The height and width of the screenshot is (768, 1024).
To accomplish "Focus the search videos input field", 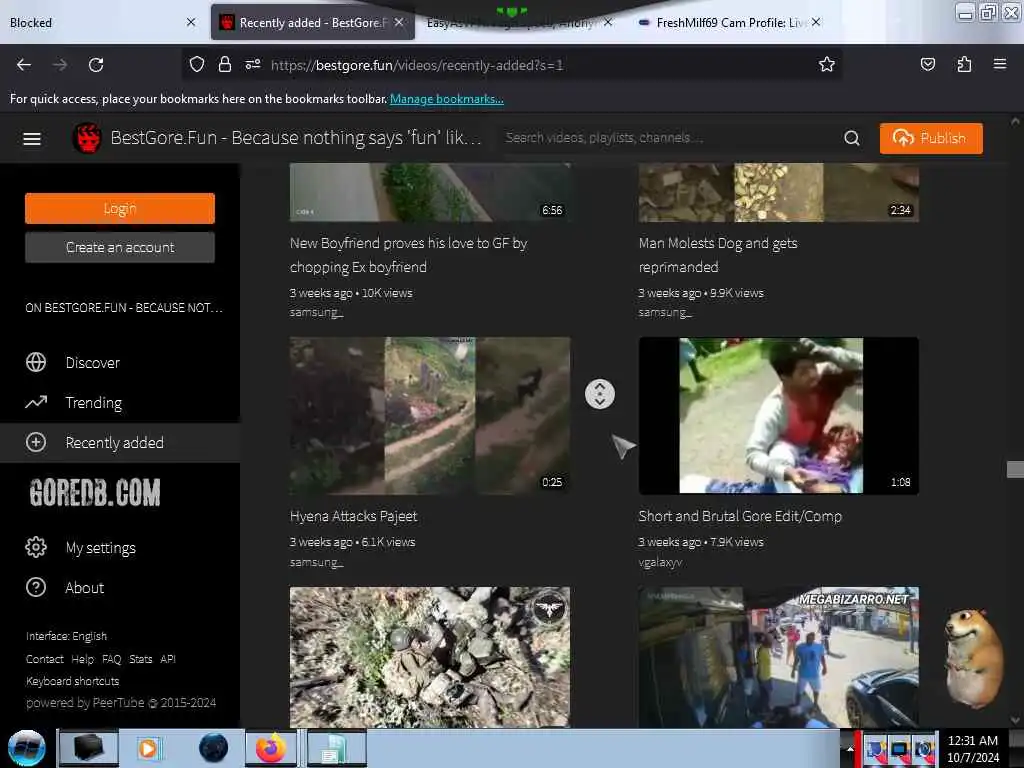I will coord(669,138).
